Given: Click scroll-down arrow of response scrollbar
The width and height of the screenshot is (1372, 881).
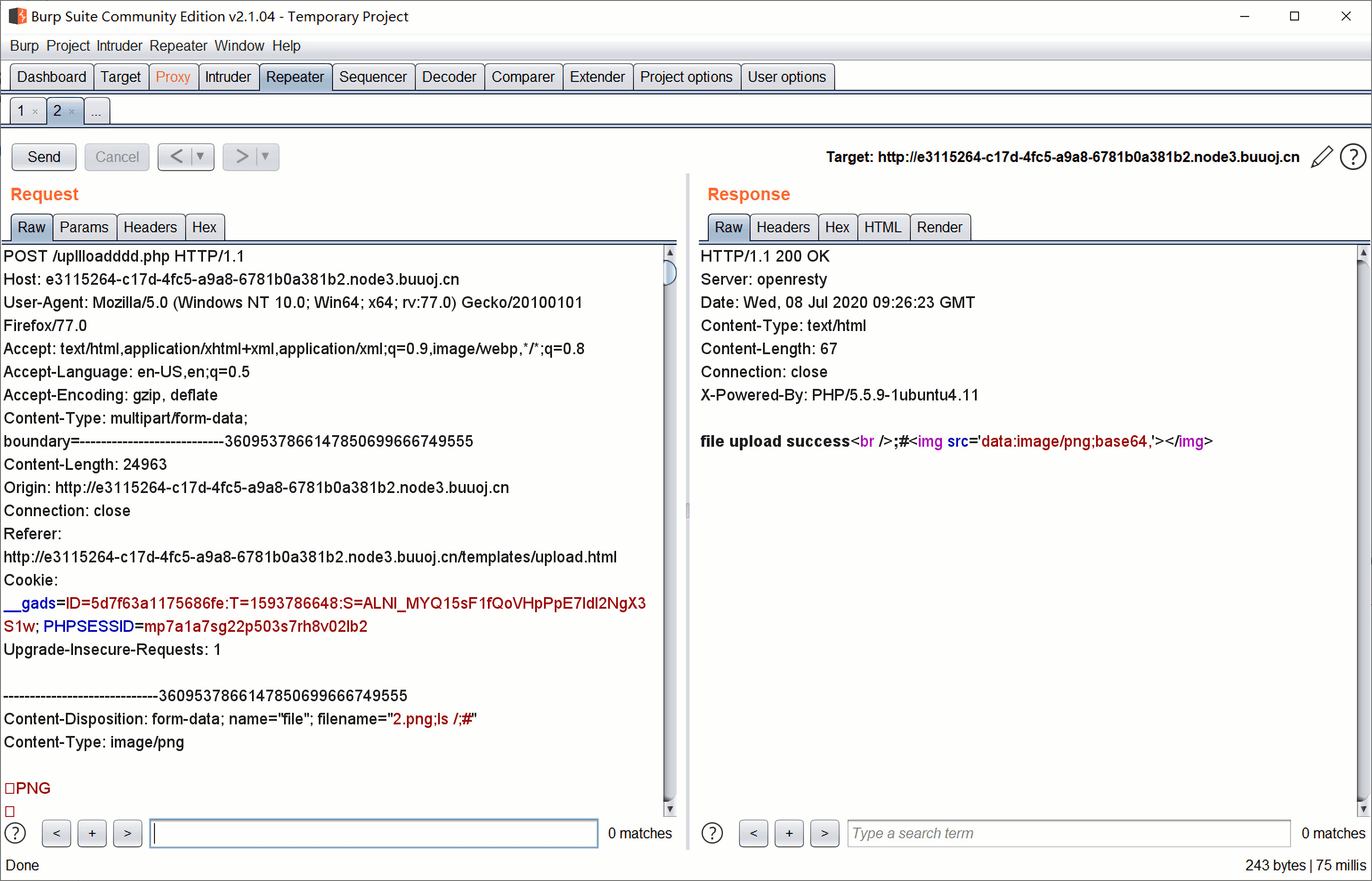Looking at the screenshot, I should (x=1364, y=809).
